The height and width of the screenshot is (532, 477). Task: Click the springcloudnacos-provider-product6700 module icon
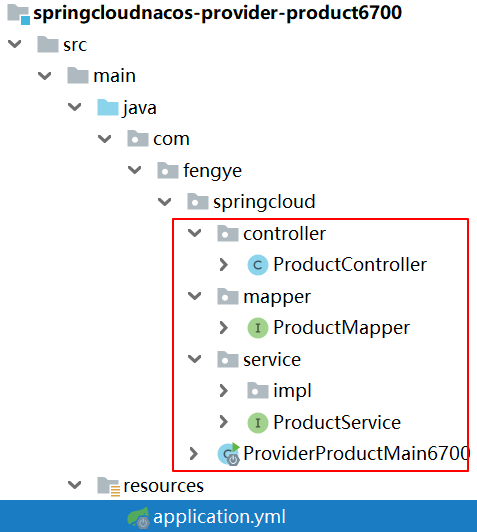click(x=19, y=14)
